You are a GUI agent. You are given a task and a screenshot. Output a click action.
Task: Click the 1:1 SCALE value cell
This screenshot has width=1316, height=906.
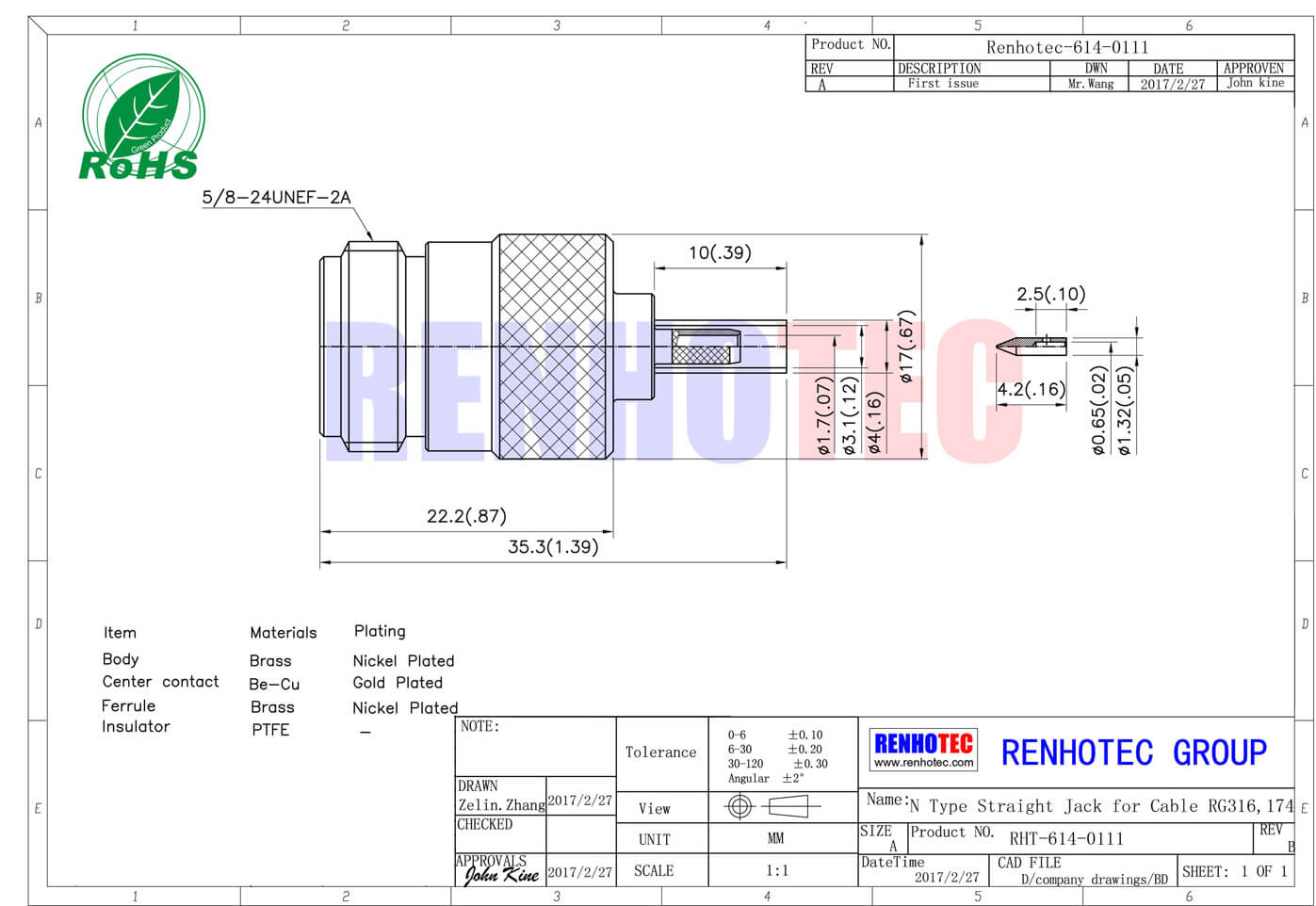tap(776, 870)
